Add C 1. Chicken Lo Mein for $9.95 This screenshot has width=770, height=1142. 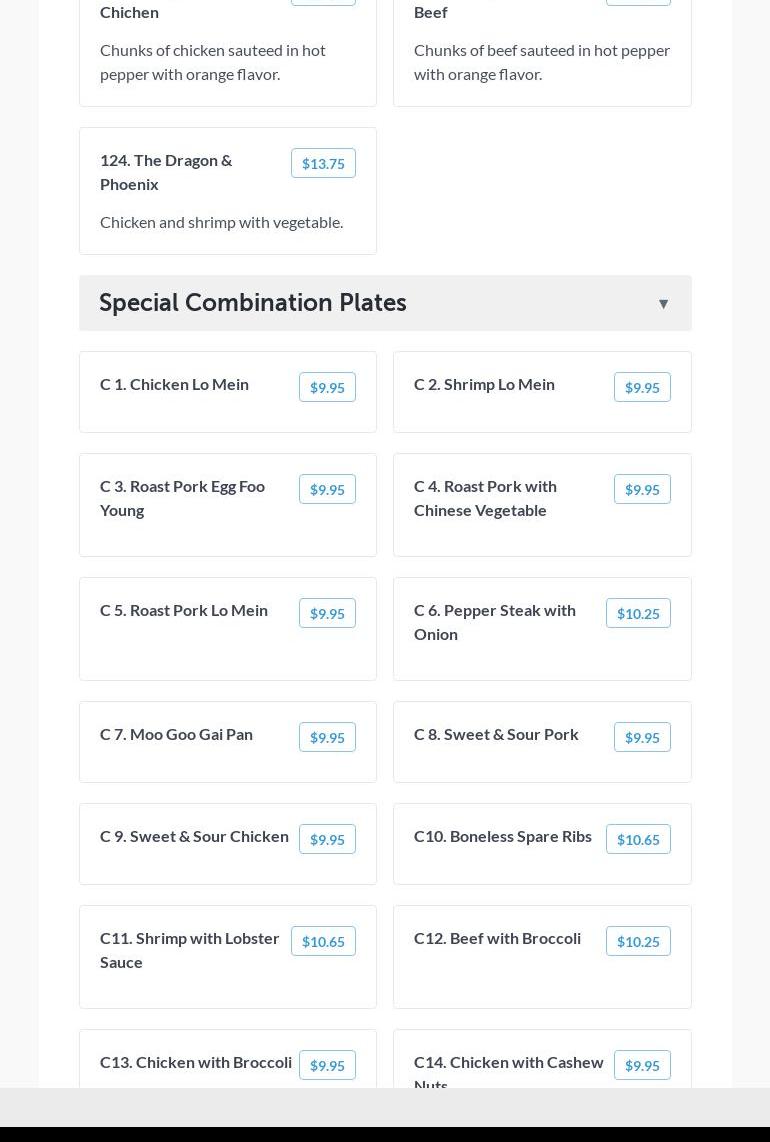pyautogui.click(x=327, y=388)
